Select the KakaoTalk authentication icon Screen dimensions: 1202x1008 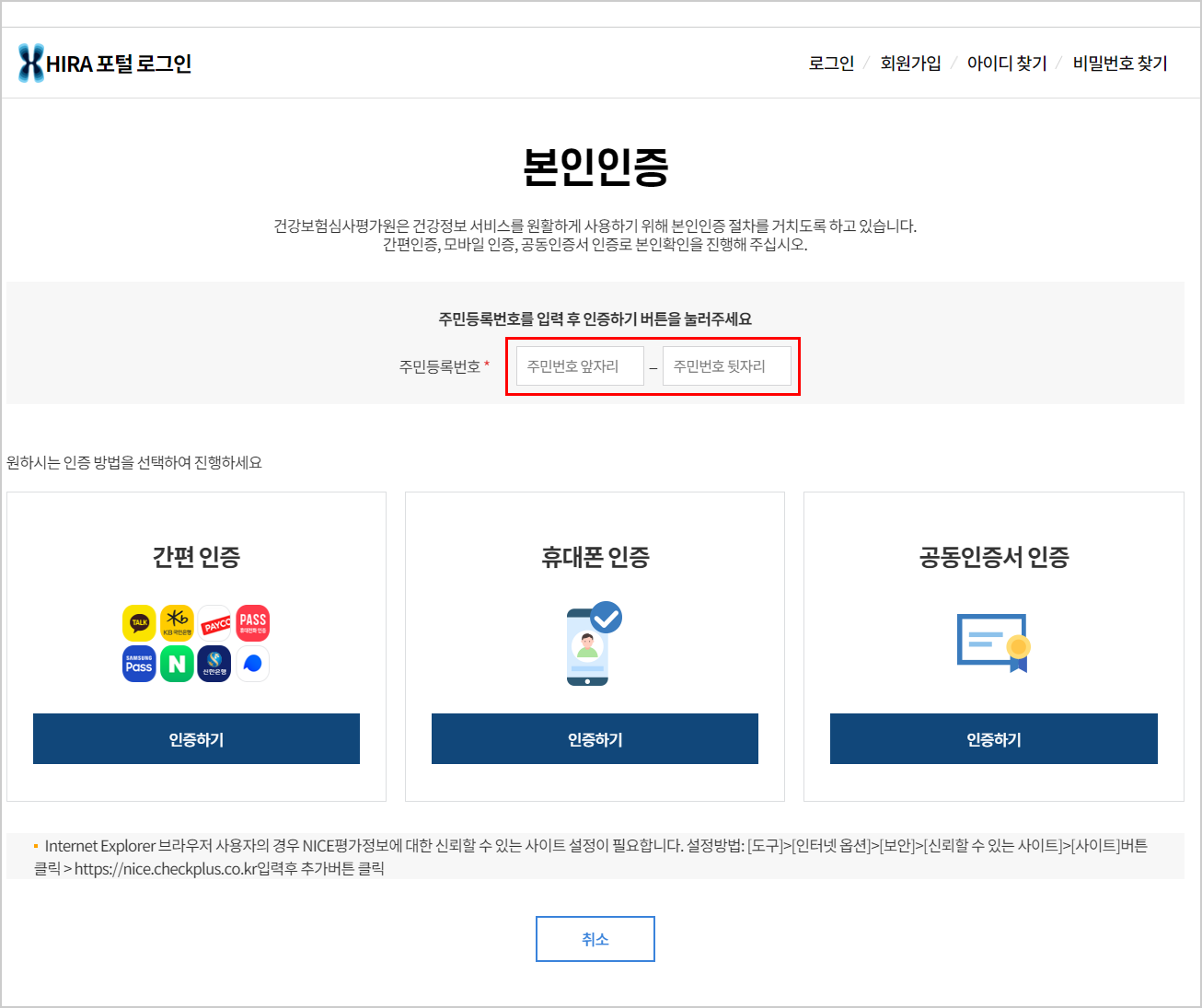138,622
